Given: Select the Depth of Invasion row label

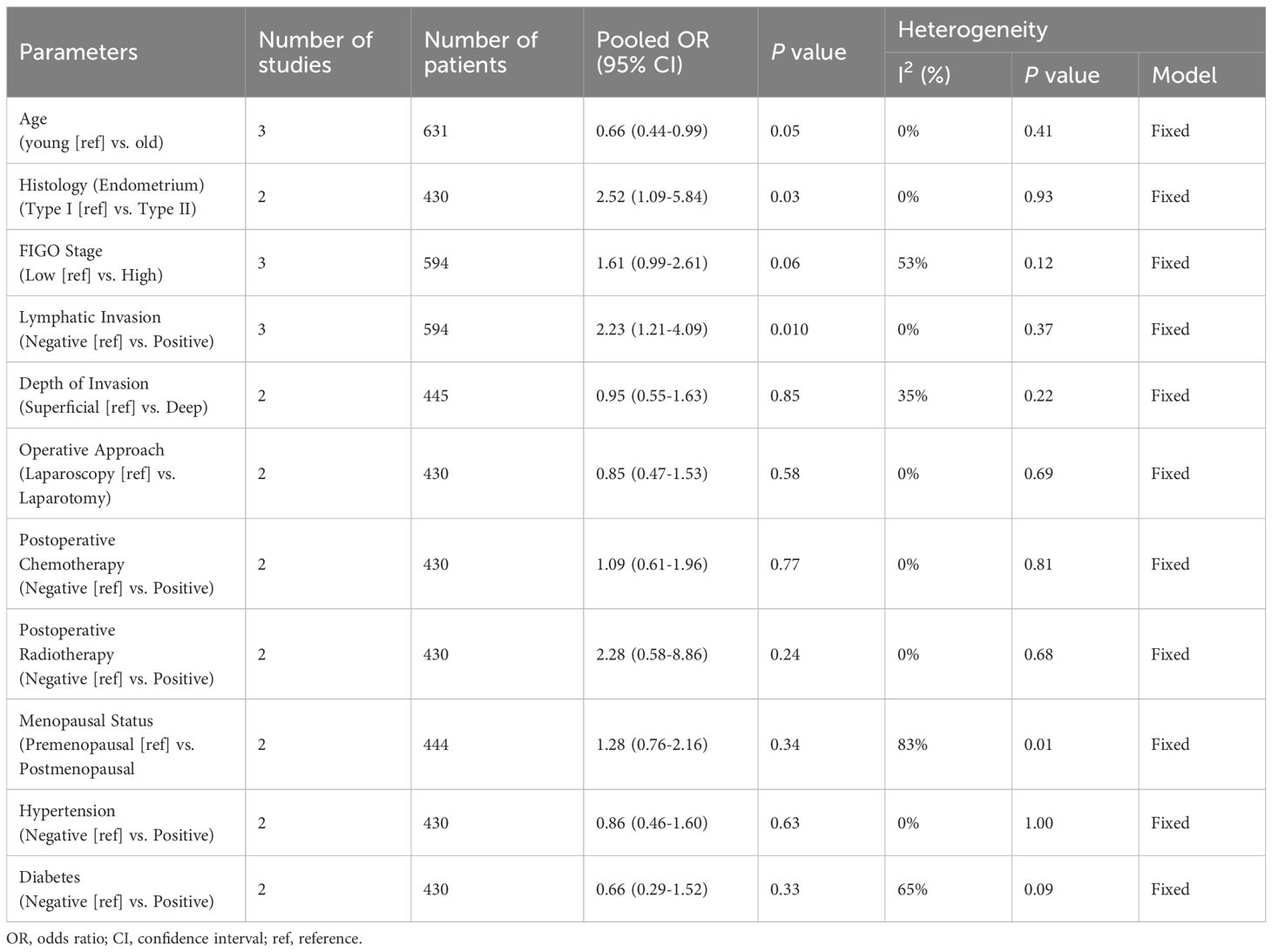Looking at the screenshot, I should tap(113, 395).
